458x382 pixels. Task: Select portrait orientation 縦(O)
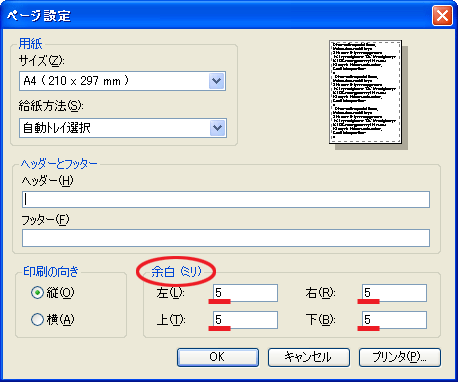(53, 293)
